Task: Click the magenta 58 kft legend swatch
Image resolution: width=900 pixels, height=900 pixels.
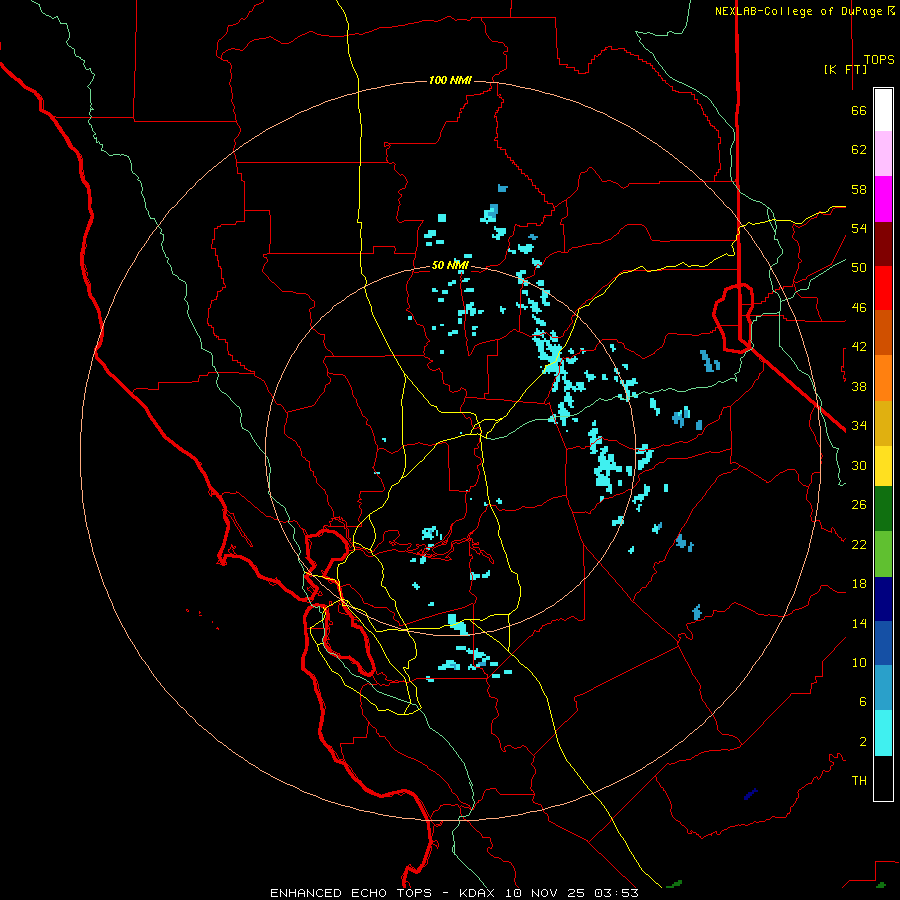Action: pos(883,199)
